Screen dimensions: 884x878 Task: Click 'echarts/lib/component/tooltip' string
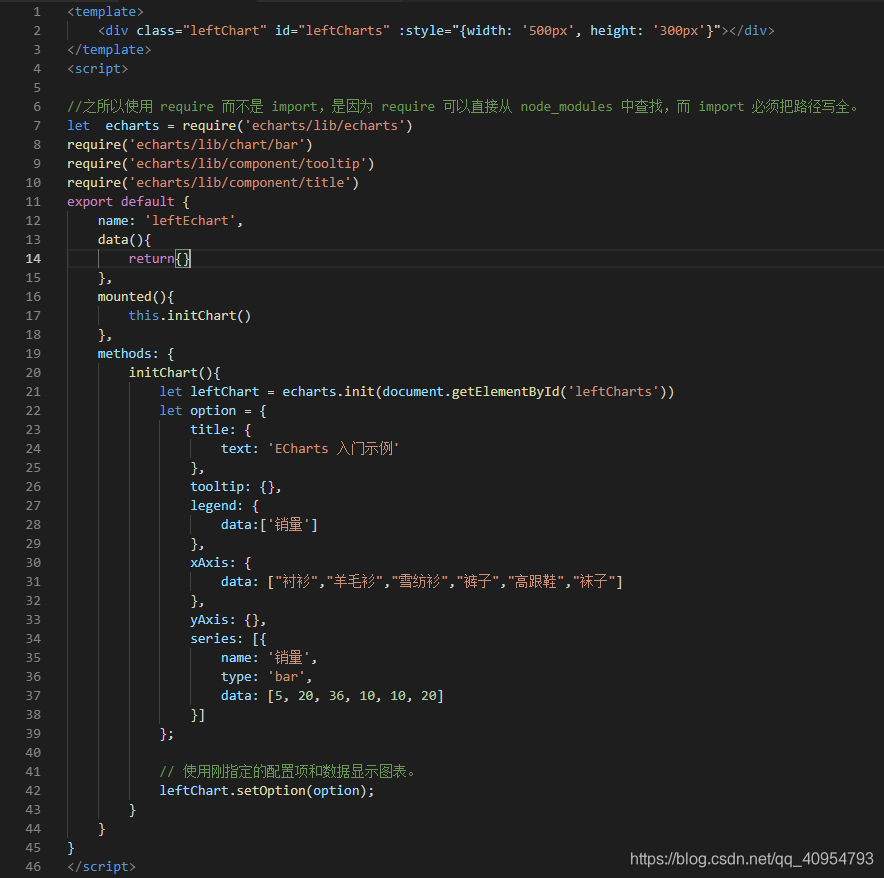coord(248,164)
